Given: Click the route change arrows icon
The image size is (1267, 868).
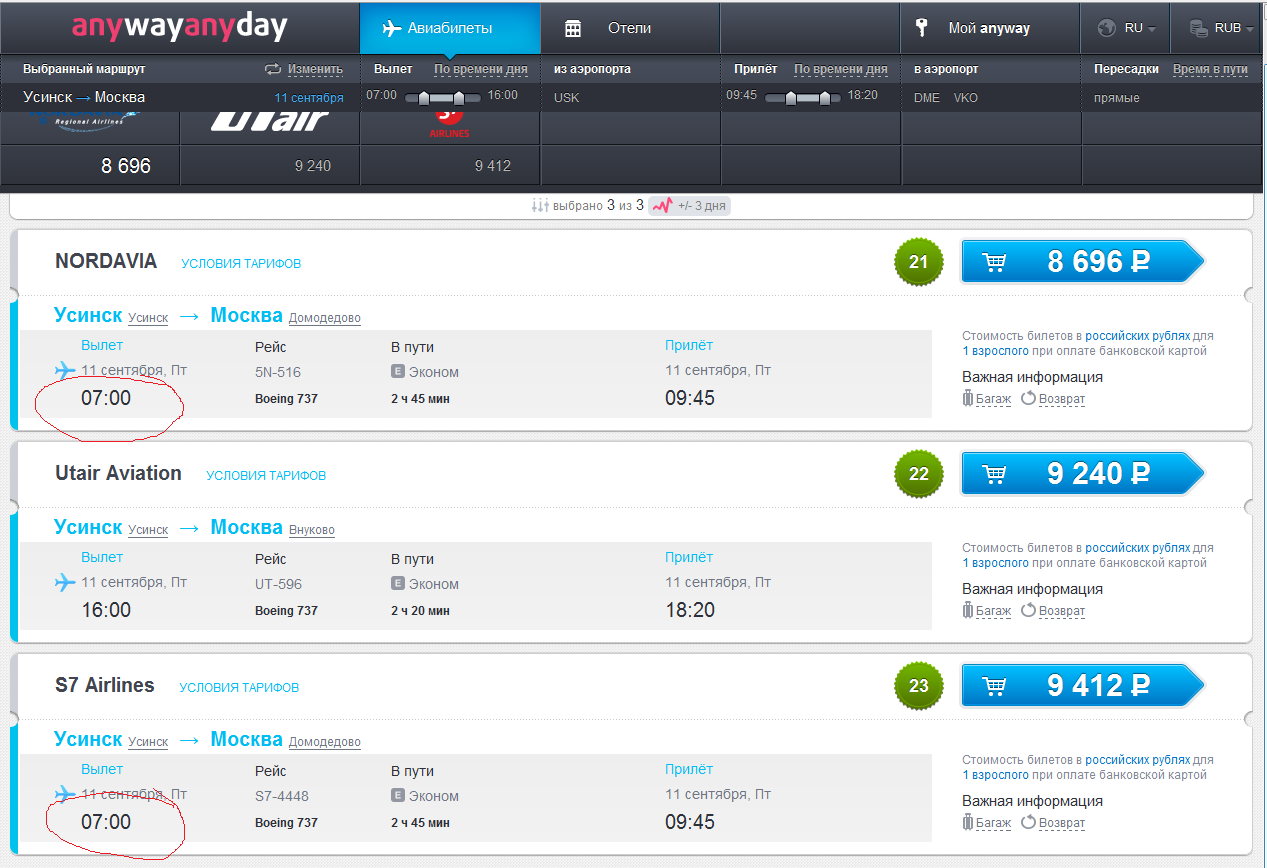Looking at the screenshot, I should [x=273, y=69].
